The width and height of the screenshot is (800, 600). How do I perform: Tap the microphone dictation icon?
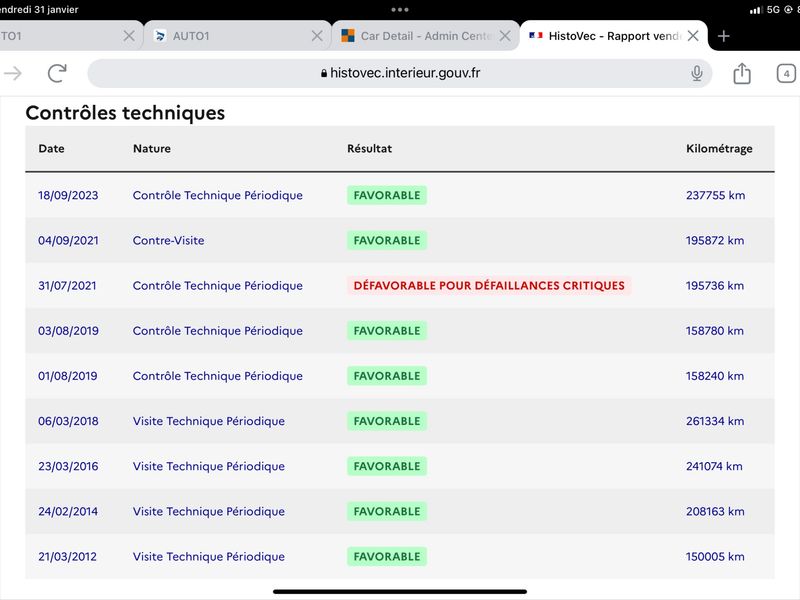point(696,73)
